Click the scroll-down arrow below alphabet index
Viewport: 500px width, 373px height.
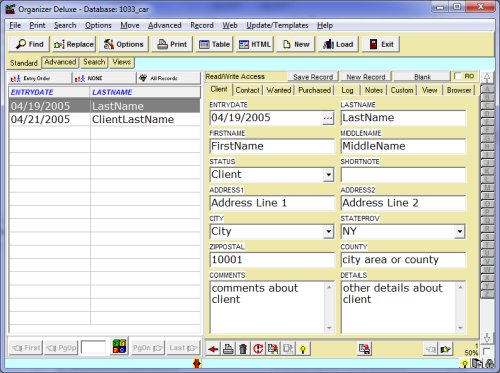[487, 337]
